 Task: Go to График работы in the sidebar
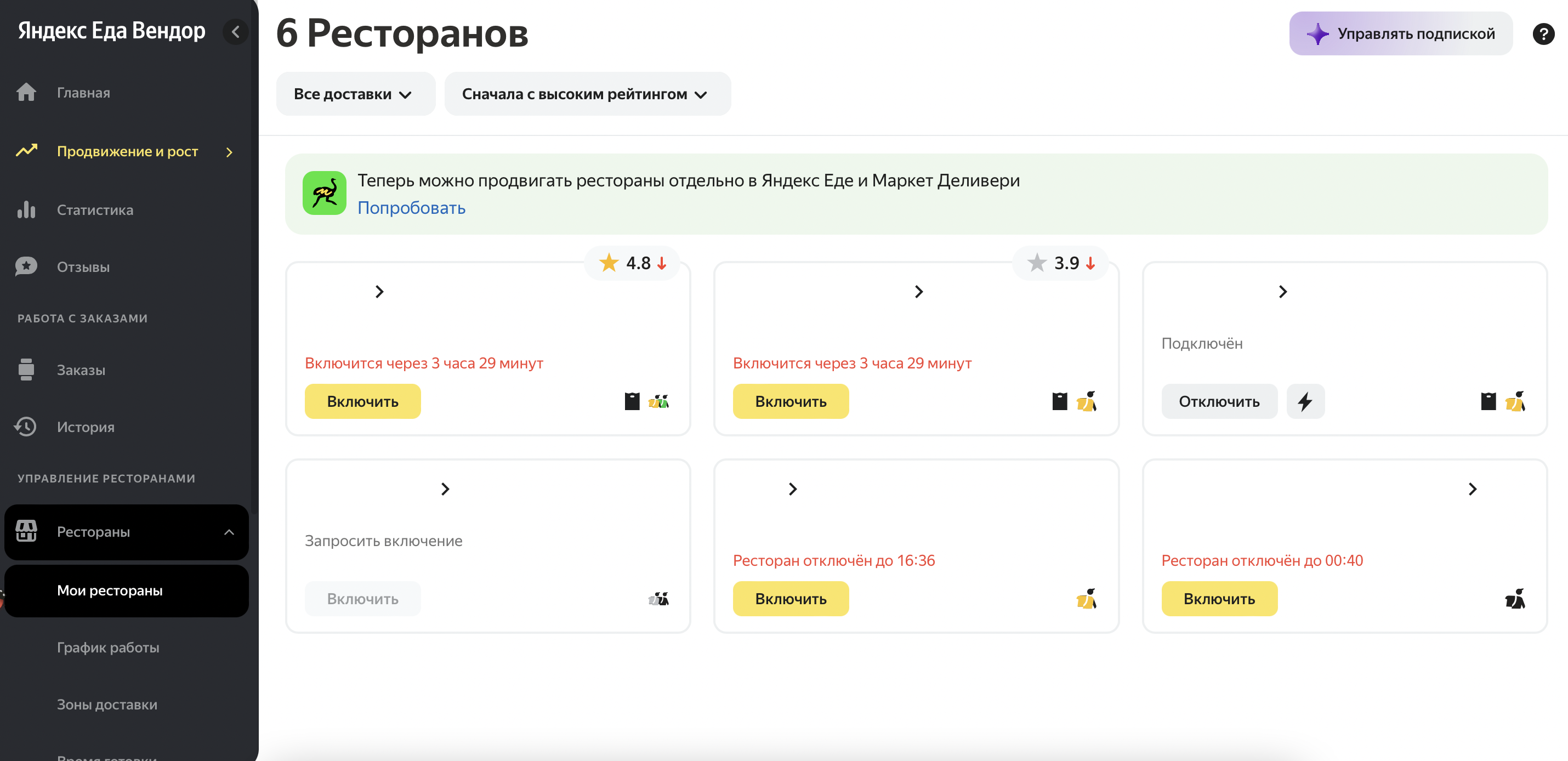[108, 647]
